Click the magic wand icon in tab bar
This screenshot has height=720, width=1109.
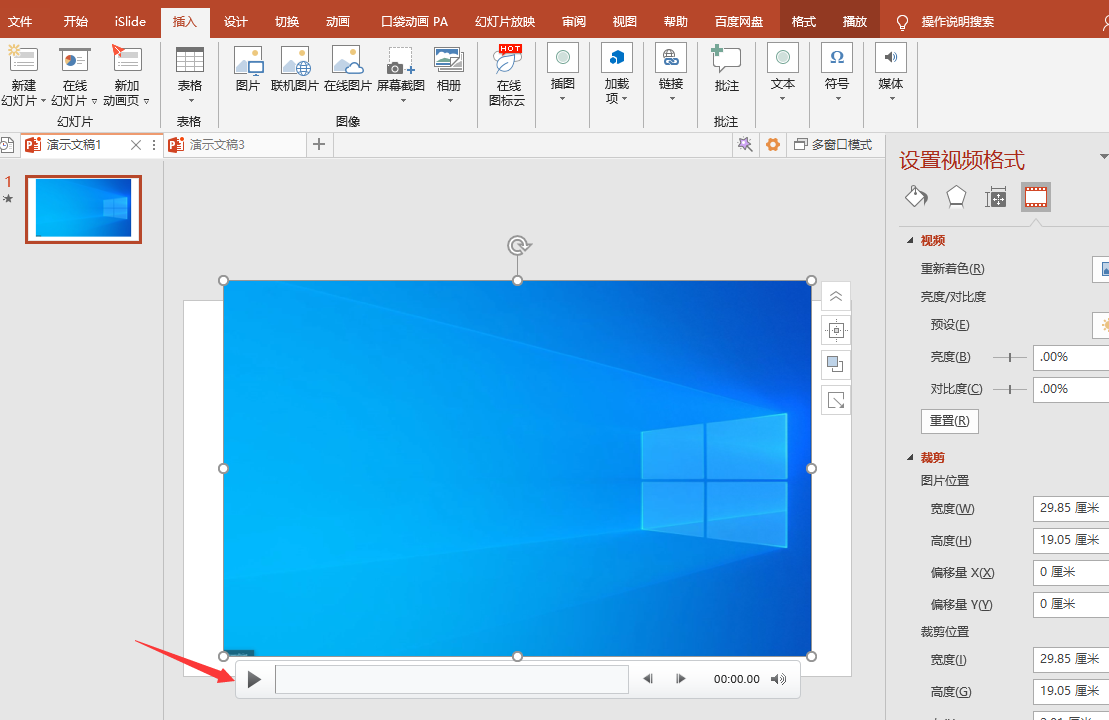coord(745,144)
